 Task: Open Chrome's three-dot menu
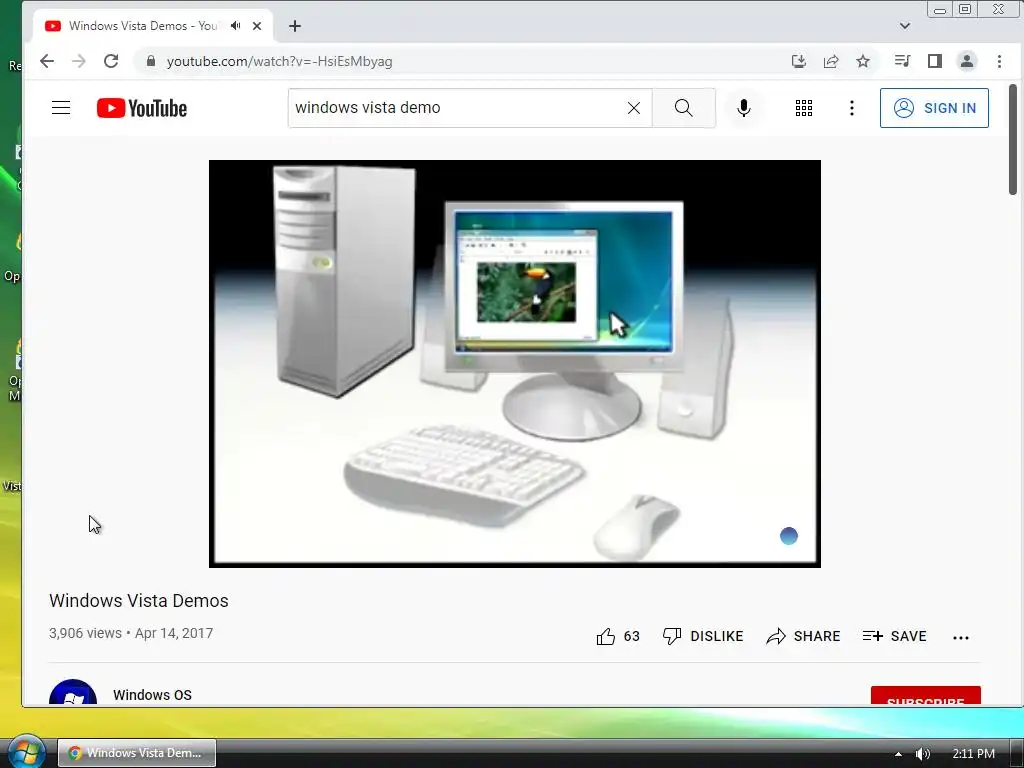pyautogui.click(x=999, y=61)
